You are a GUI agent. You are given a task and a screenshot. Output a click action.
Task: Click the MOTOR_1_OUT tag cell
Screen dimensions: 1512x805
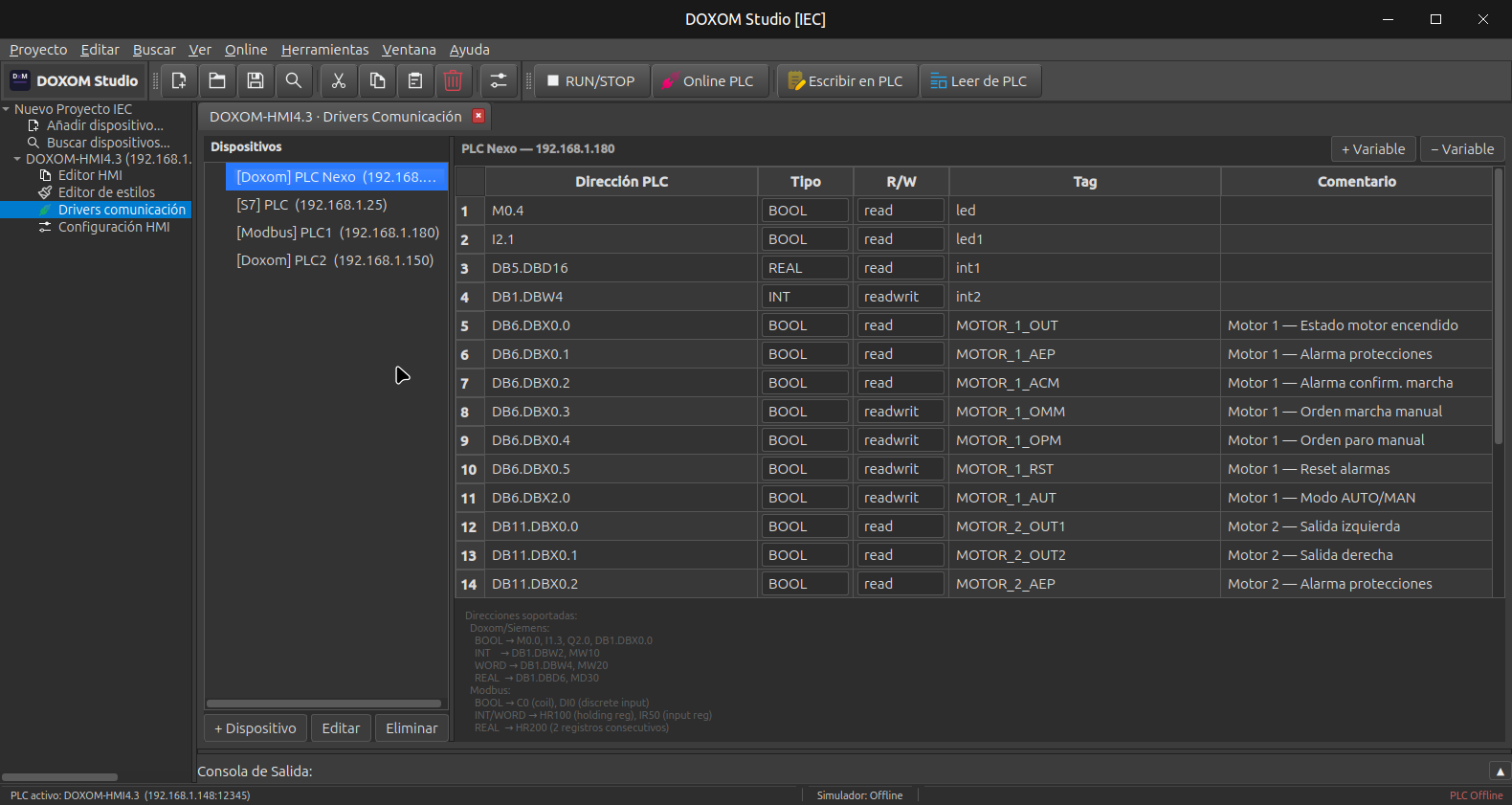click(1084, 325)
